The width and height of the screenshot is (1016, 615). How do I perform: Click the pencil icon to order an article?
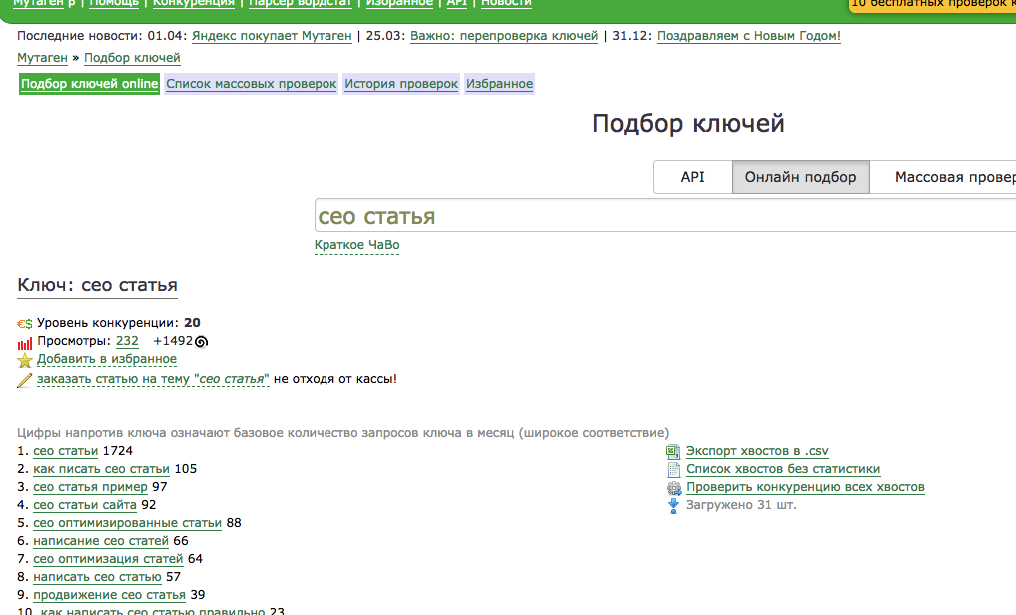[24, 380]
